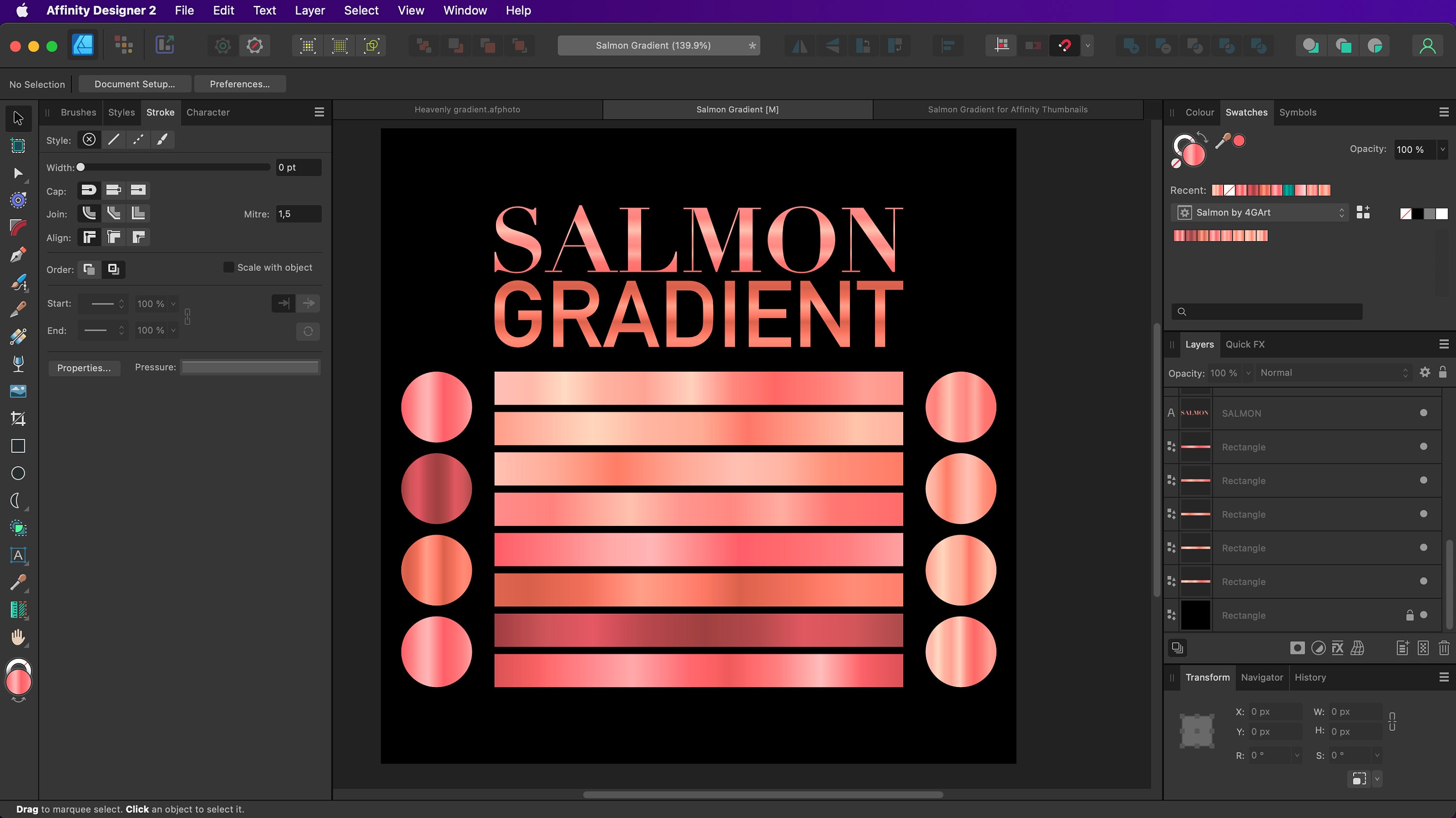Click the swatches search field
The image size is (1456, 818).
(1266, 311)
